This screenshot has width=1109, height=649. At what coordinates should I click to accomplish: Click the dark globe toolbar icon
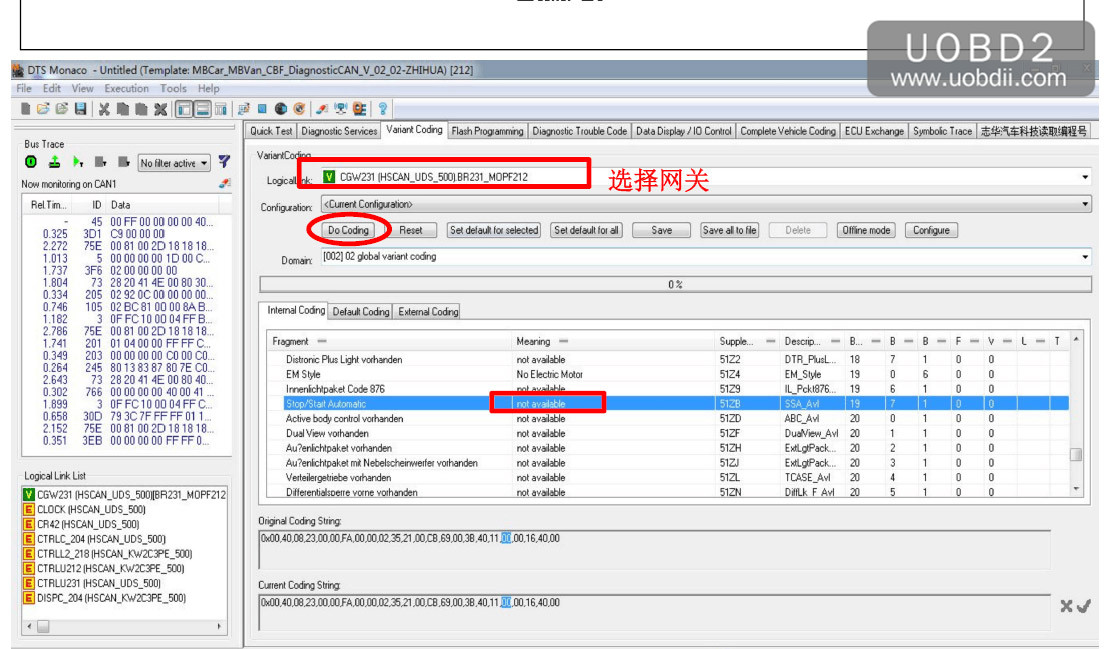(281, 109)
